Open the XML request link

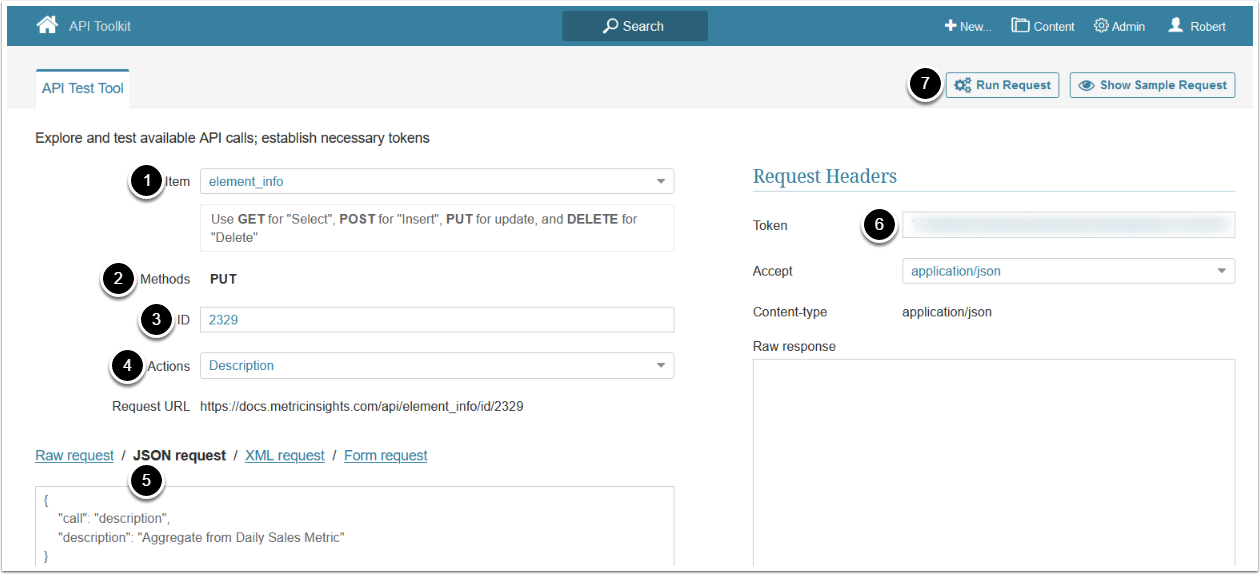click(285, 455)
